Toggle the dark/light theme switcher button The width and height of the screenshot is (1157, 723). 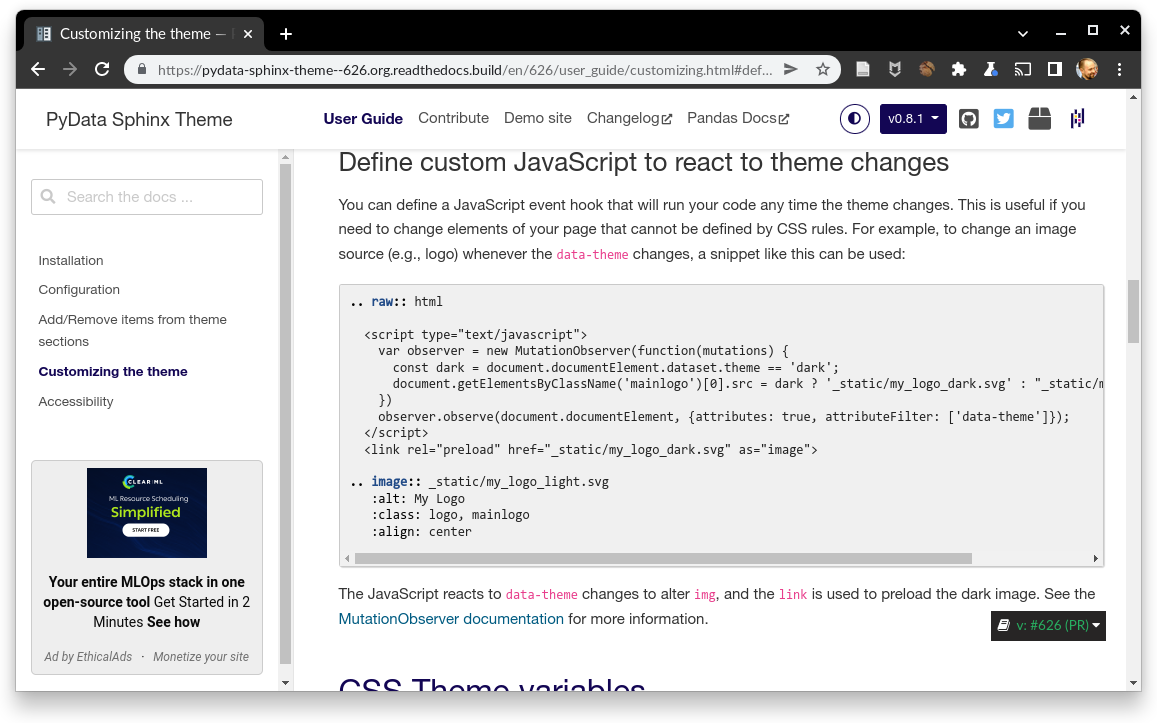point(854,119)
